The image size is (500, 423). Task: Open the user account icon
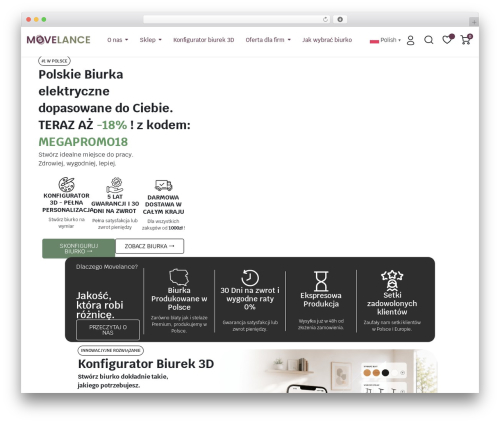410,40
